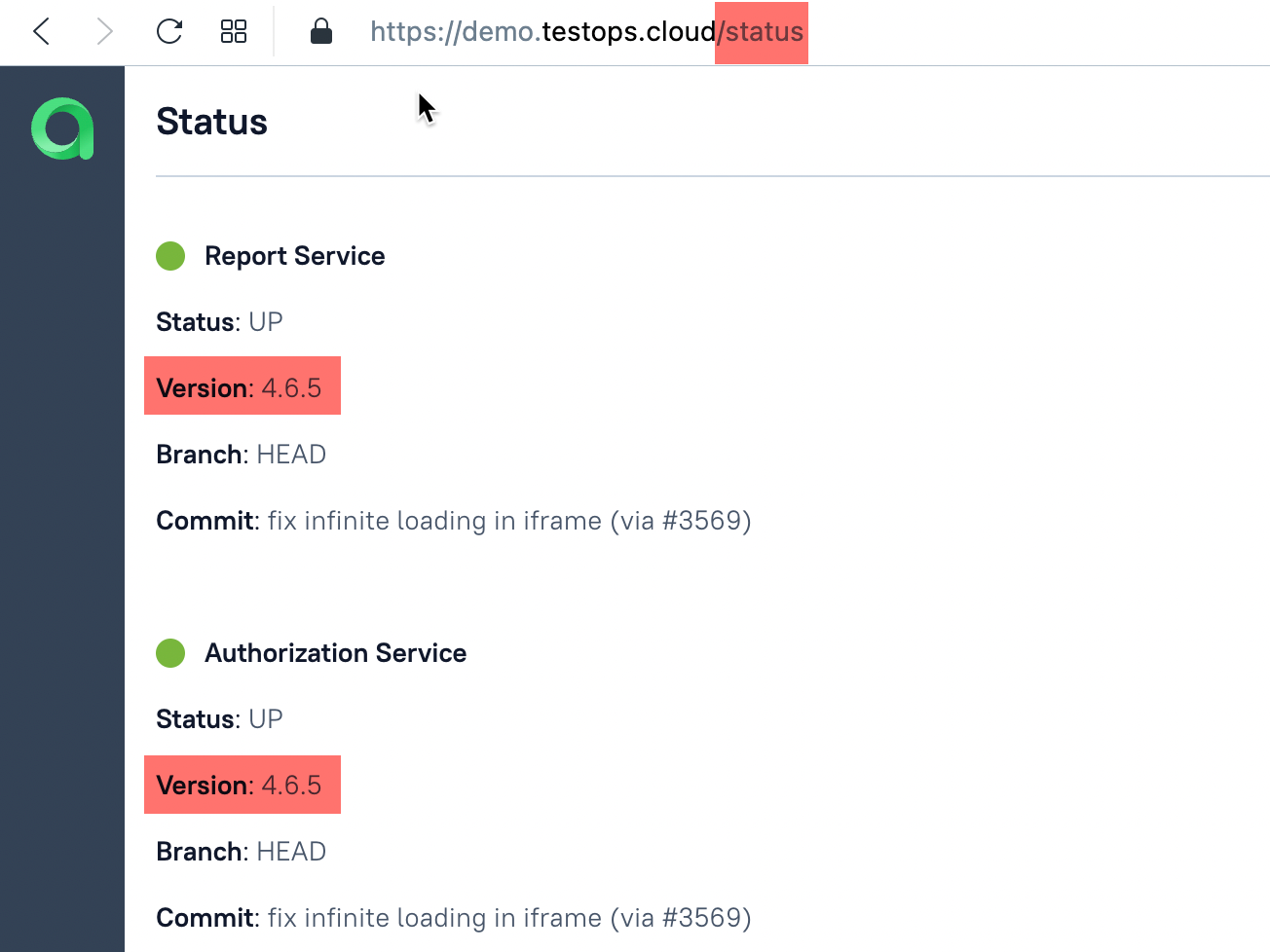The height and width of the screenshot is (952, 1270).
Task: Select the Report Service title
Action: [294, 256]
